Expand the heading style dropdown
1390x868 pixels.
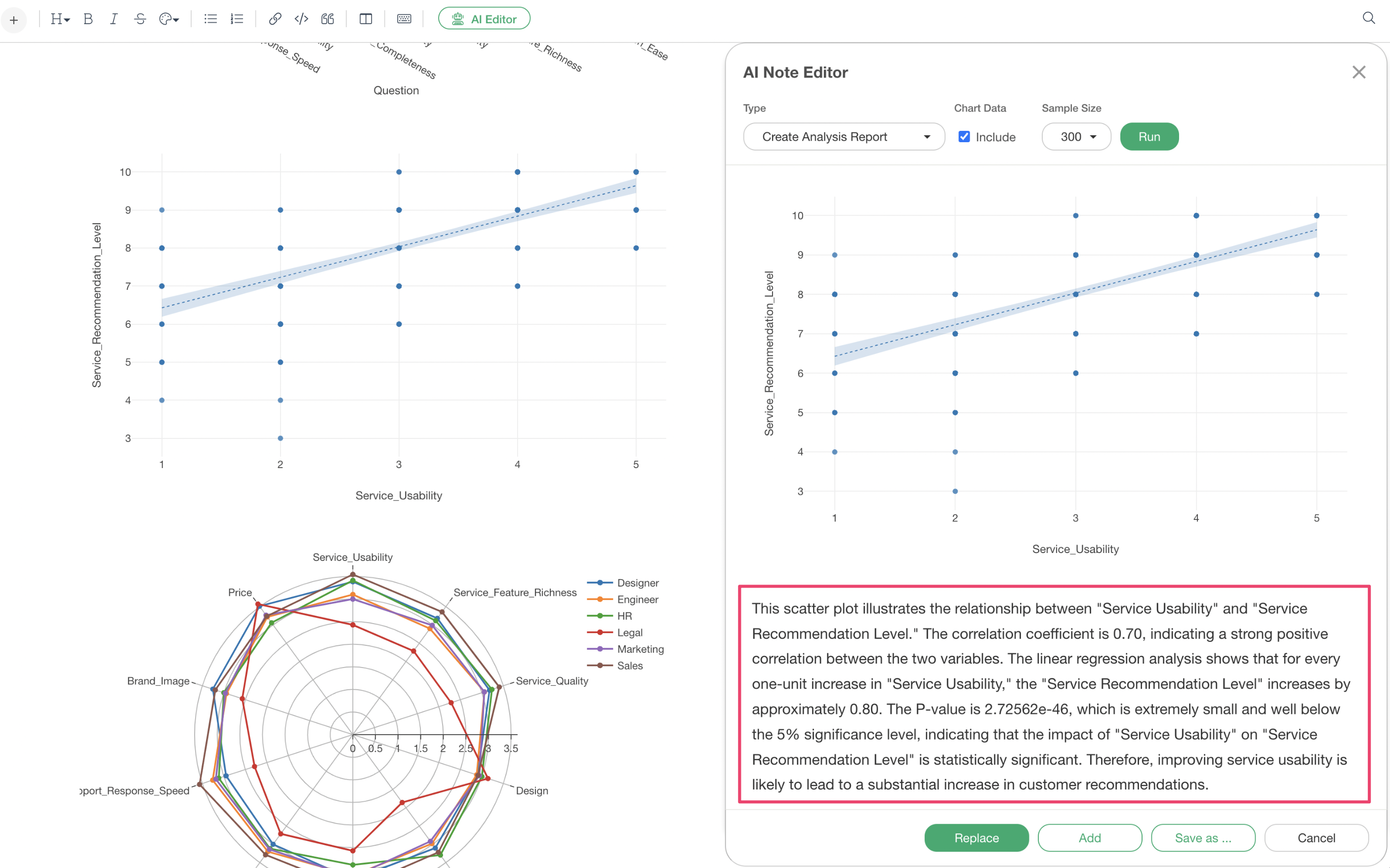60,19
